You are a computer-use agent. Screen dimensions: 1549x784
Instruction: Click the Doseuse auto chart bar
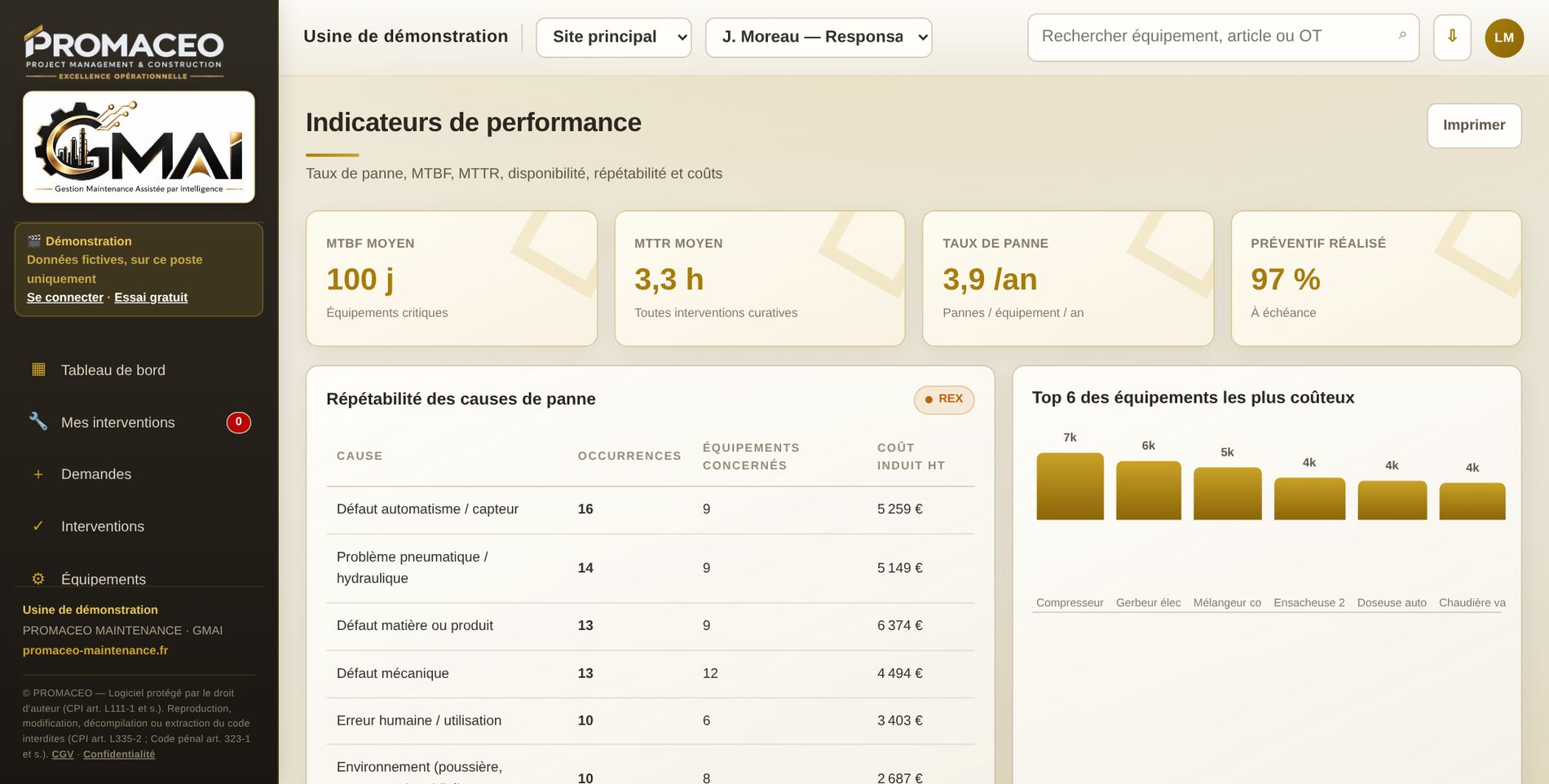(1392, 500)
